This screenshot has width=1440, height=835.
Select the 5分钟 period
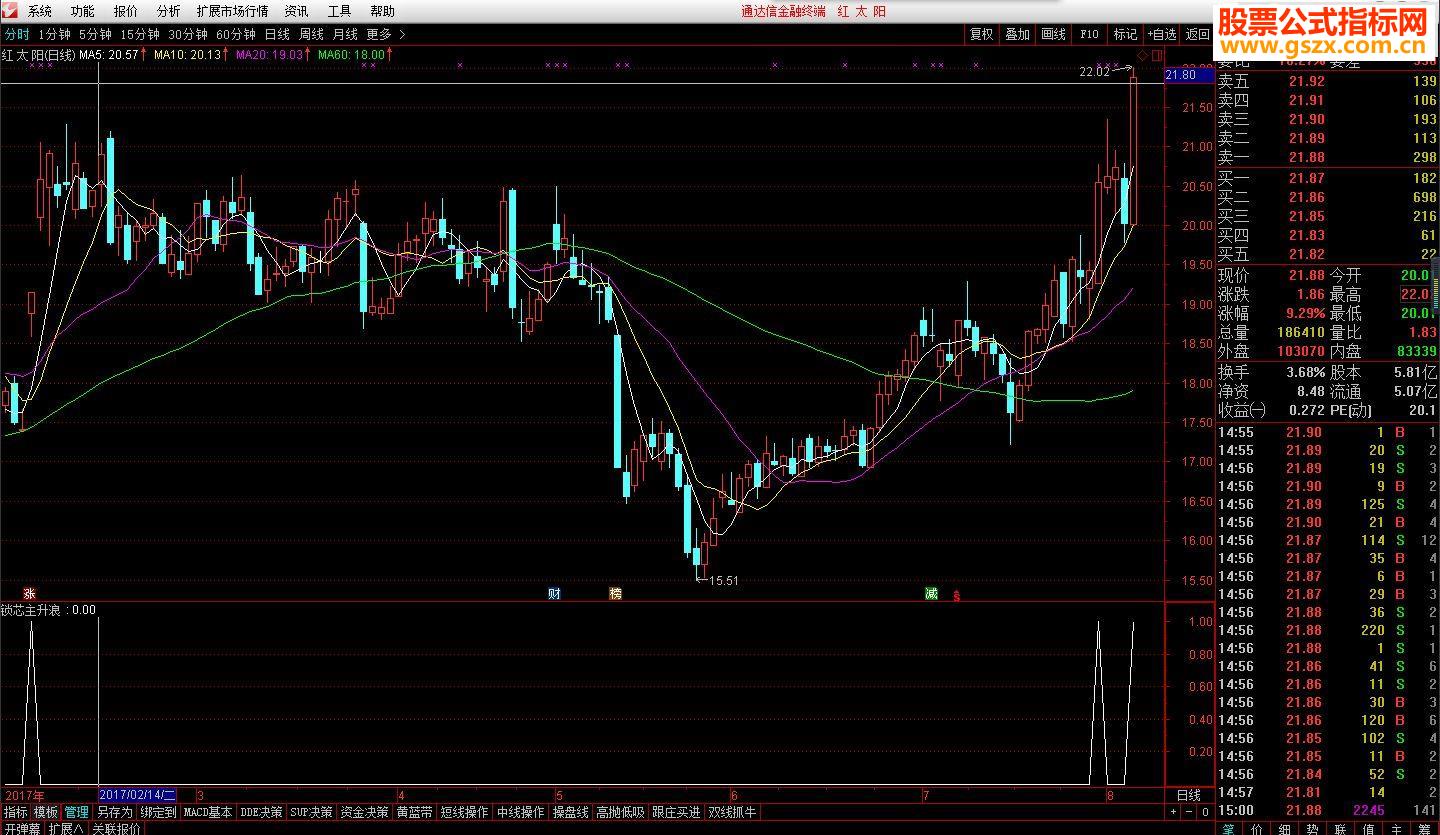(x=96, y=34)
